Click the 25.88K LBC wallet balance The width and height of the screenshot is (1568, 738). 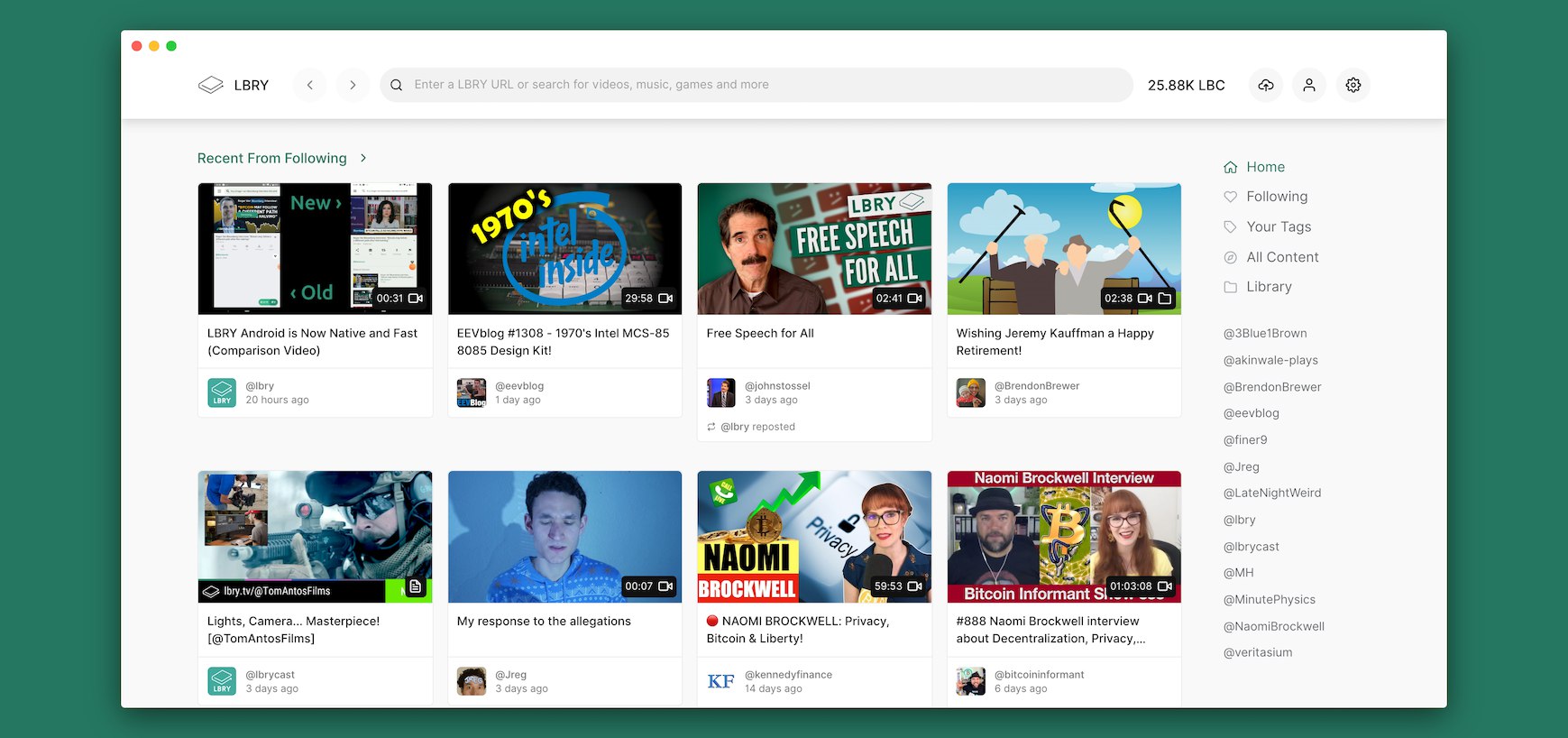pyautogui.click(x=1186, y=85)
